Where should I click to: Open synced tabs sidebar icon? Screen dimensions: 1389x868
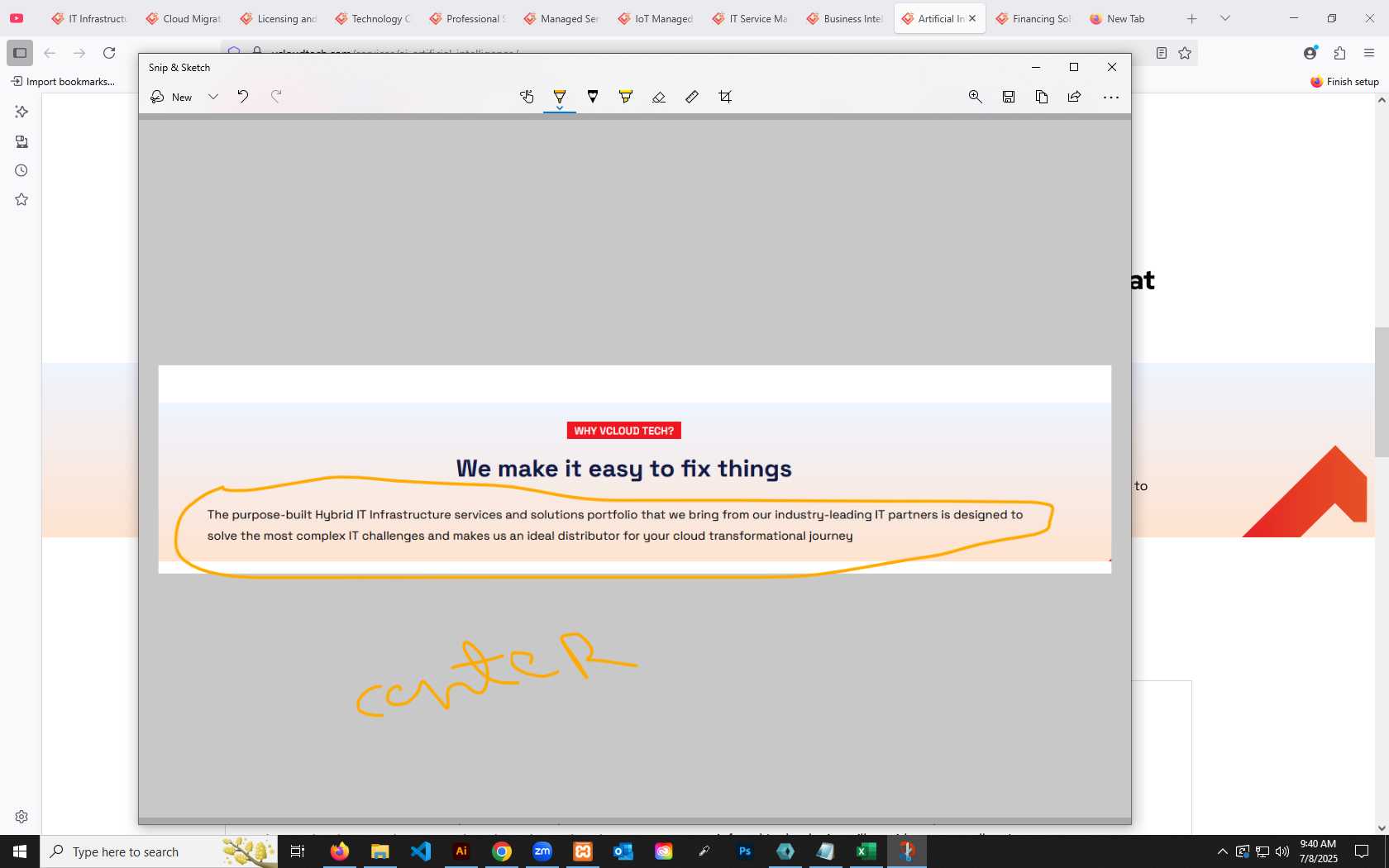tap(21, 141)
